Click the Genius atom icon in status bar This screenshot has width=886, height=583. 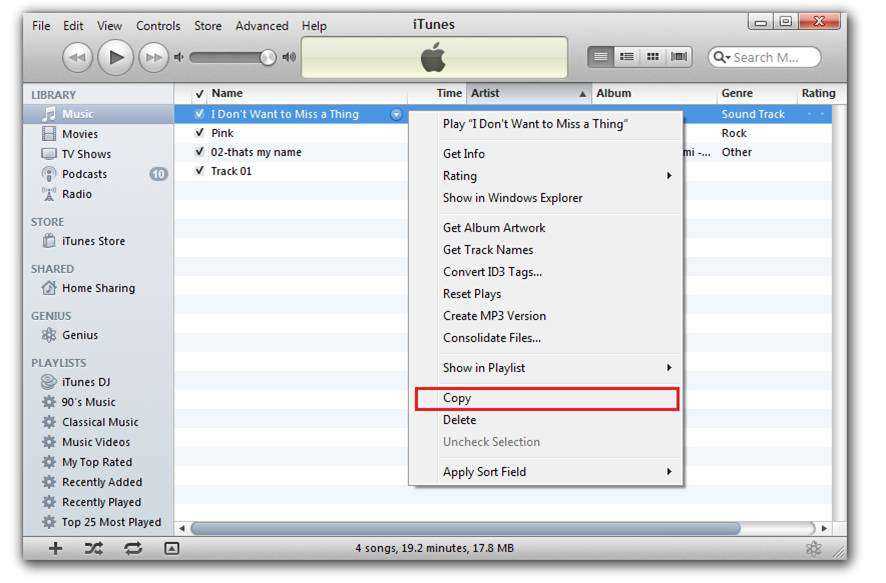814,548
